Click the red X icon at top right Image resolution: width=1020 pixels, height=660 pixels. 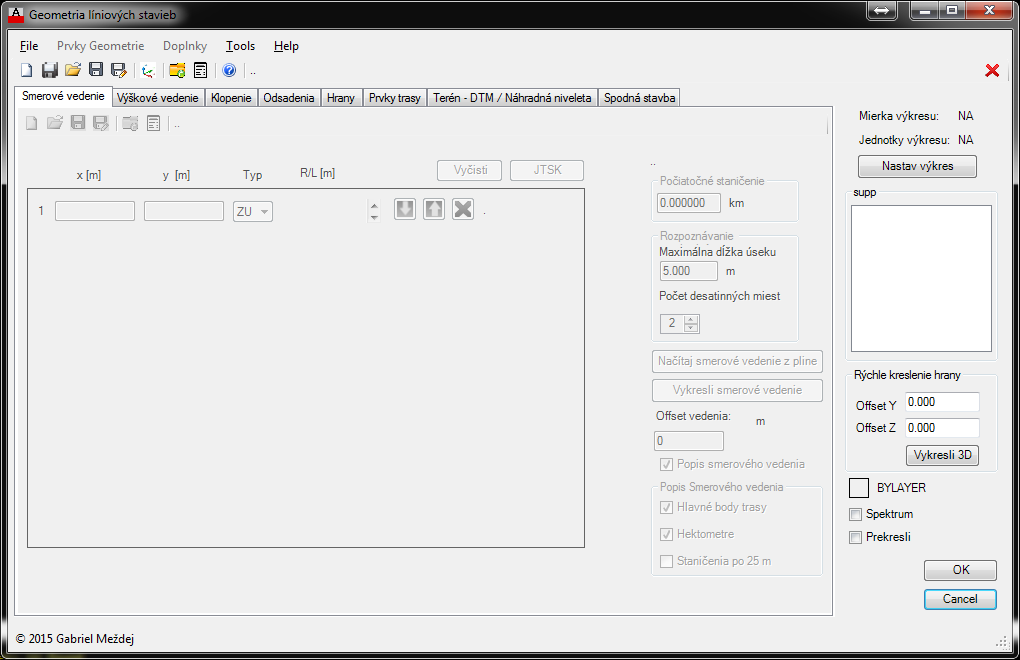click(x=992, y=70)
